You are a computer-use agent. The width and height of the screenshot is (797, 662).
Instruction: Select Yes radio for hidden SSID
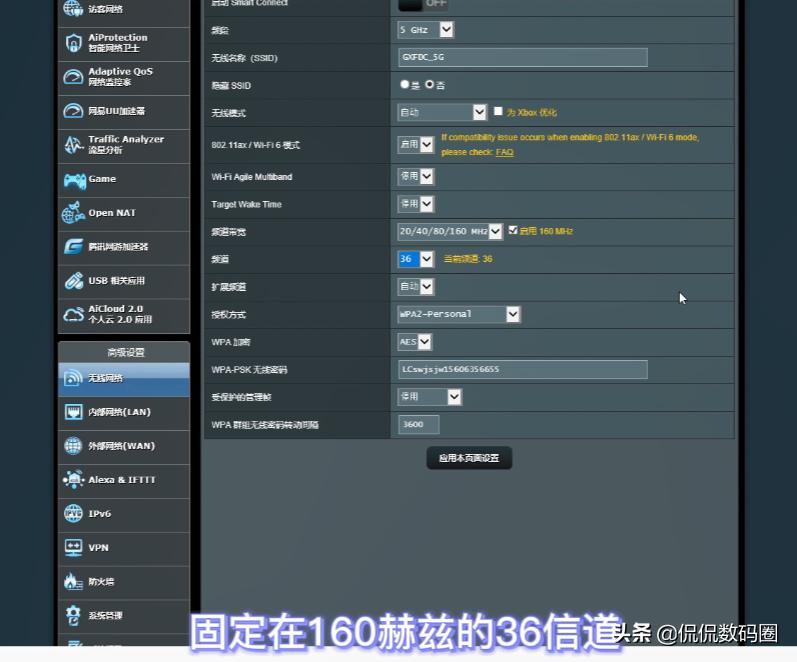405,84
